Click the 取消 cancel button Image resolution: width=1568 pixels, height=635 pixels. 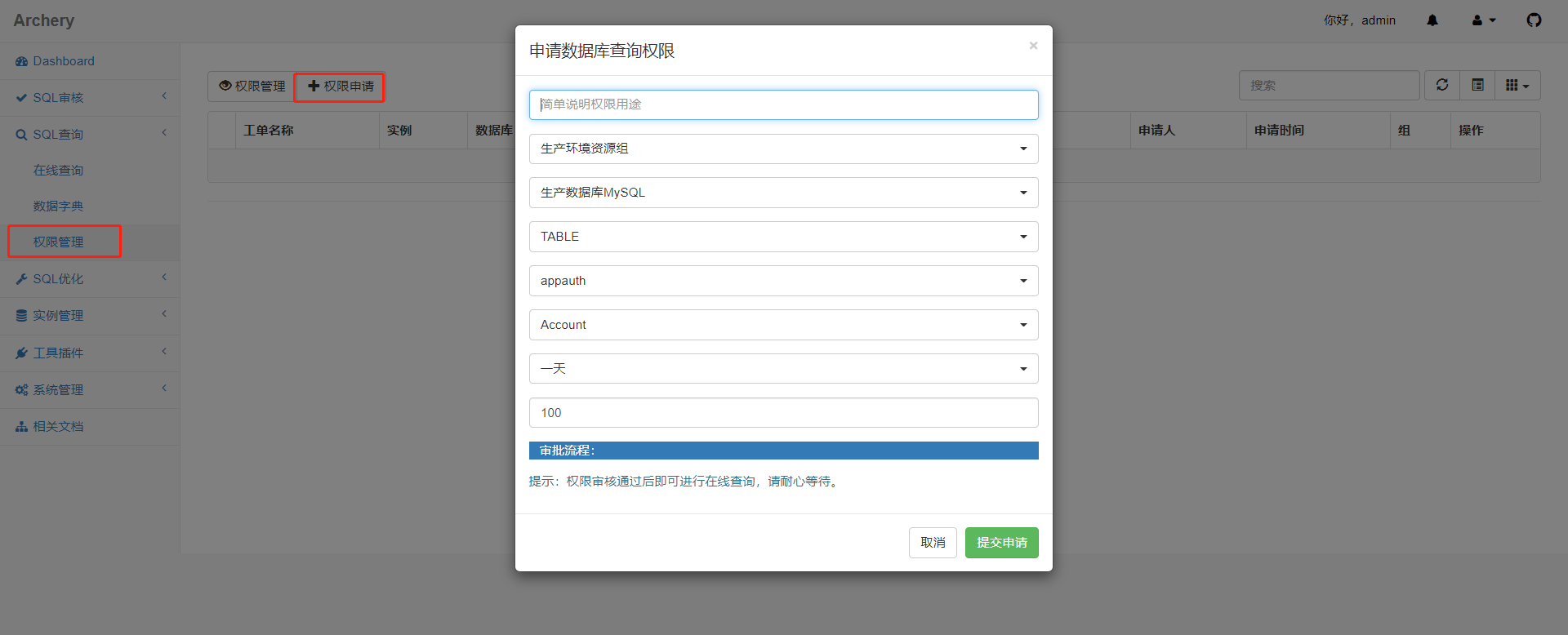tap(933, 543)
